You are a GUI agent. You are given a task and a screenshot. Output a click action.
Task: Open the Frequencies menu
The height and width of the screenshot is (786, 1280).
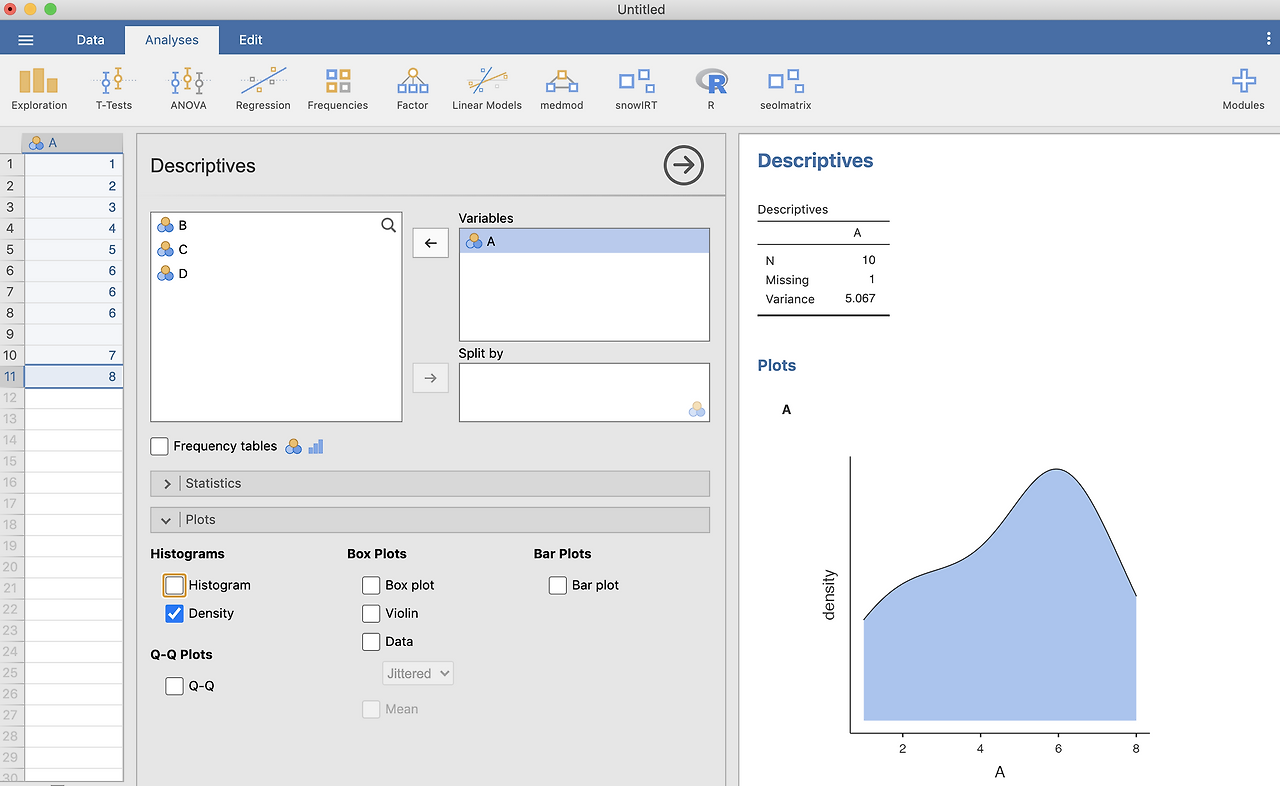(338, 89)
